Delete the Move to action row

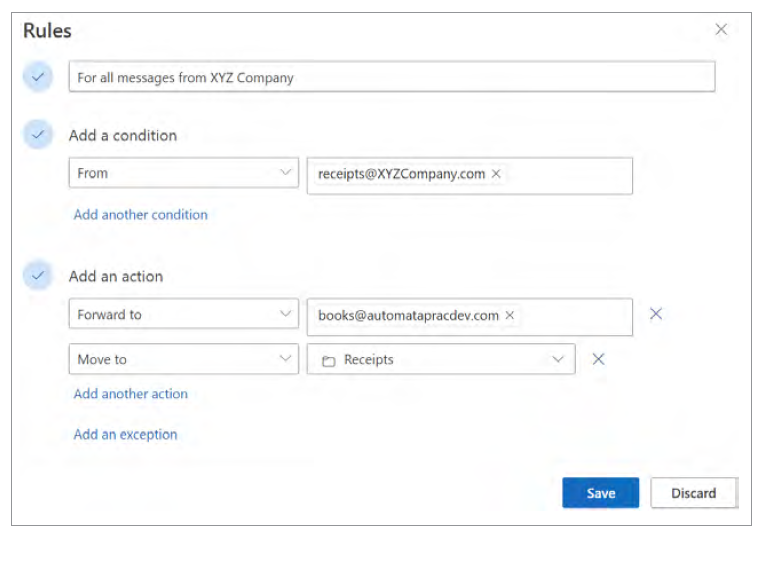click(x=598, y=359)
